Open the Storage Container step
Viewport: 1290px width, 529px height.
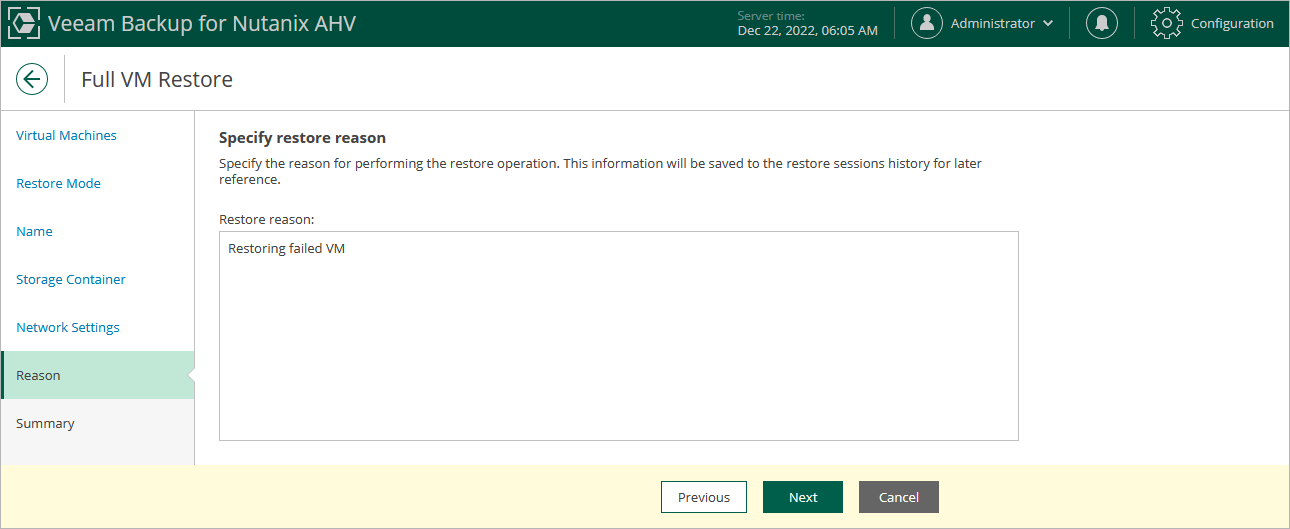pyautogui.click(x=71, y=279)
